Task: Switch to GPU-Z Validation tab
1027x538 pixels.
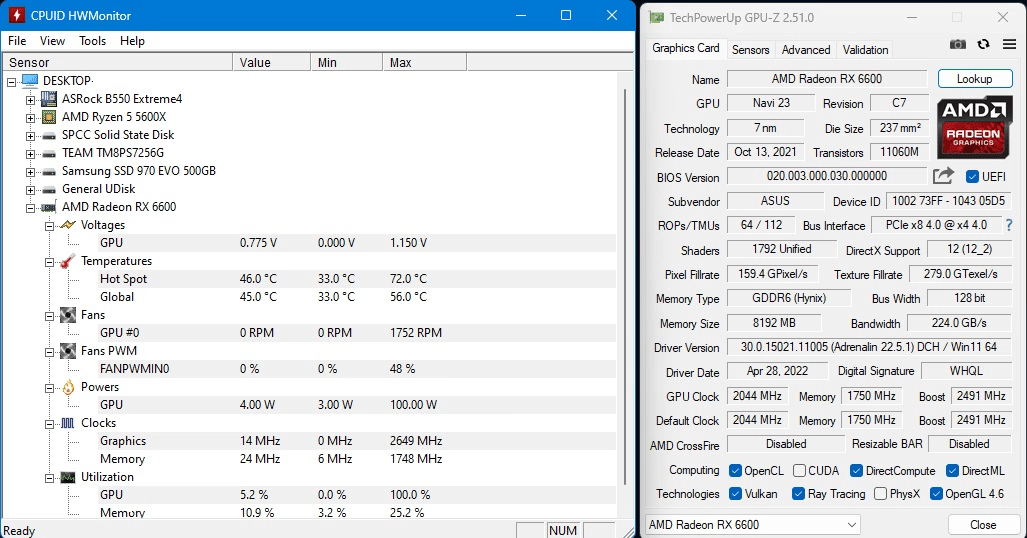Action: pos(865,50)
